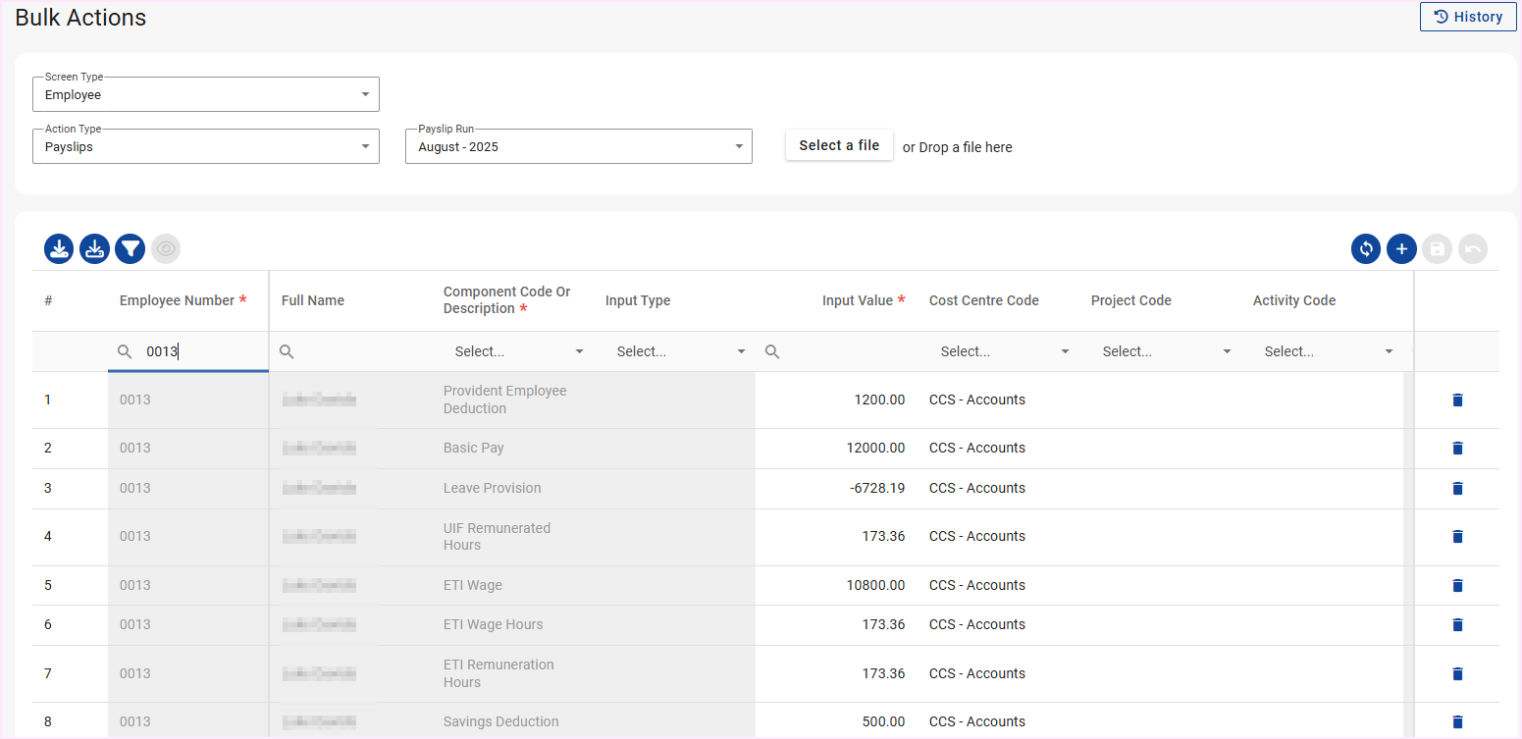Click the Select a file button
Image resolution: width=1522 pixels, height=739 pixels.
[839, 146]
